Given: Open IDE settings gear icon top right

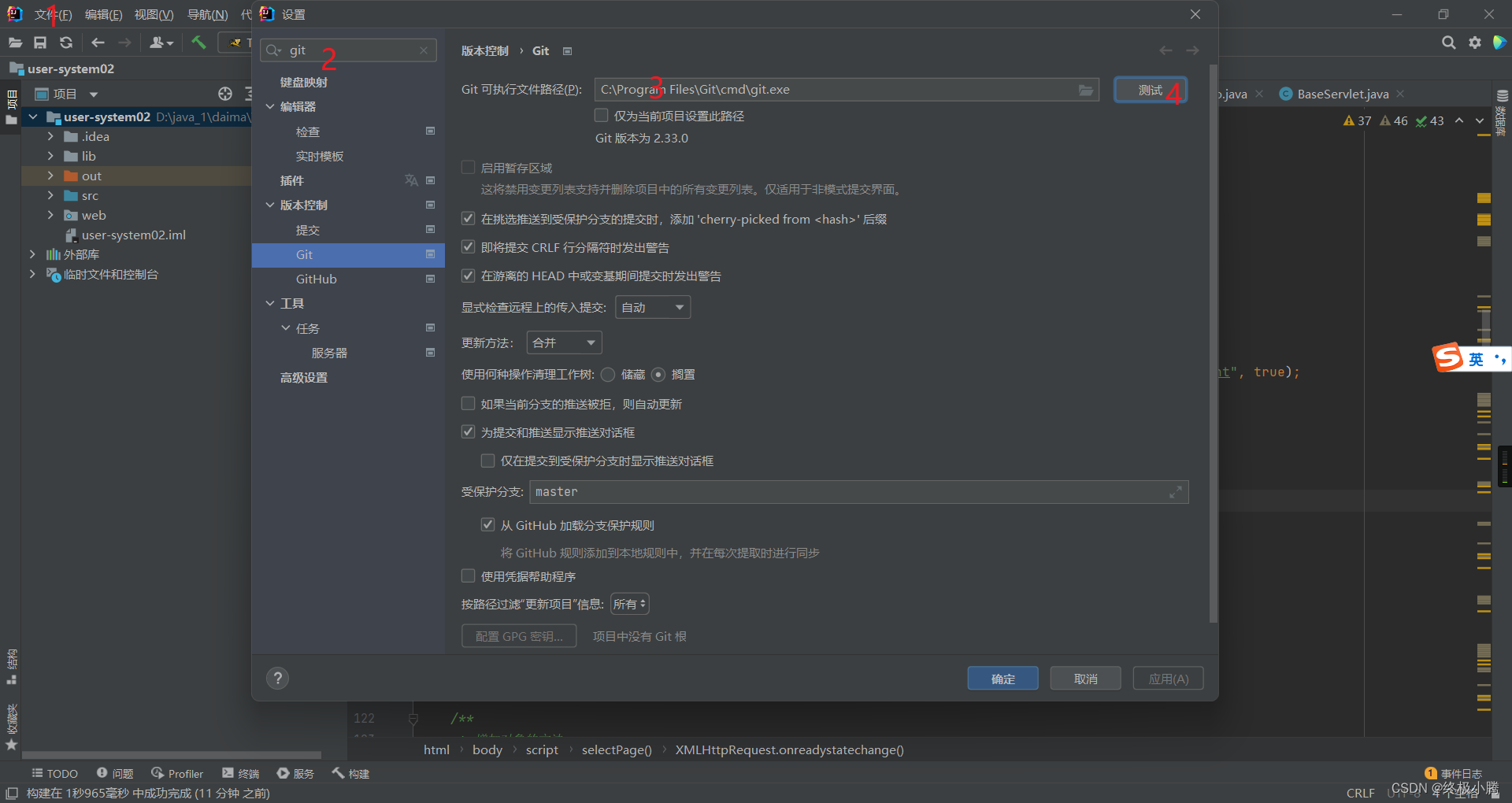Looking at the screenshot, I should click(1474, 43).
